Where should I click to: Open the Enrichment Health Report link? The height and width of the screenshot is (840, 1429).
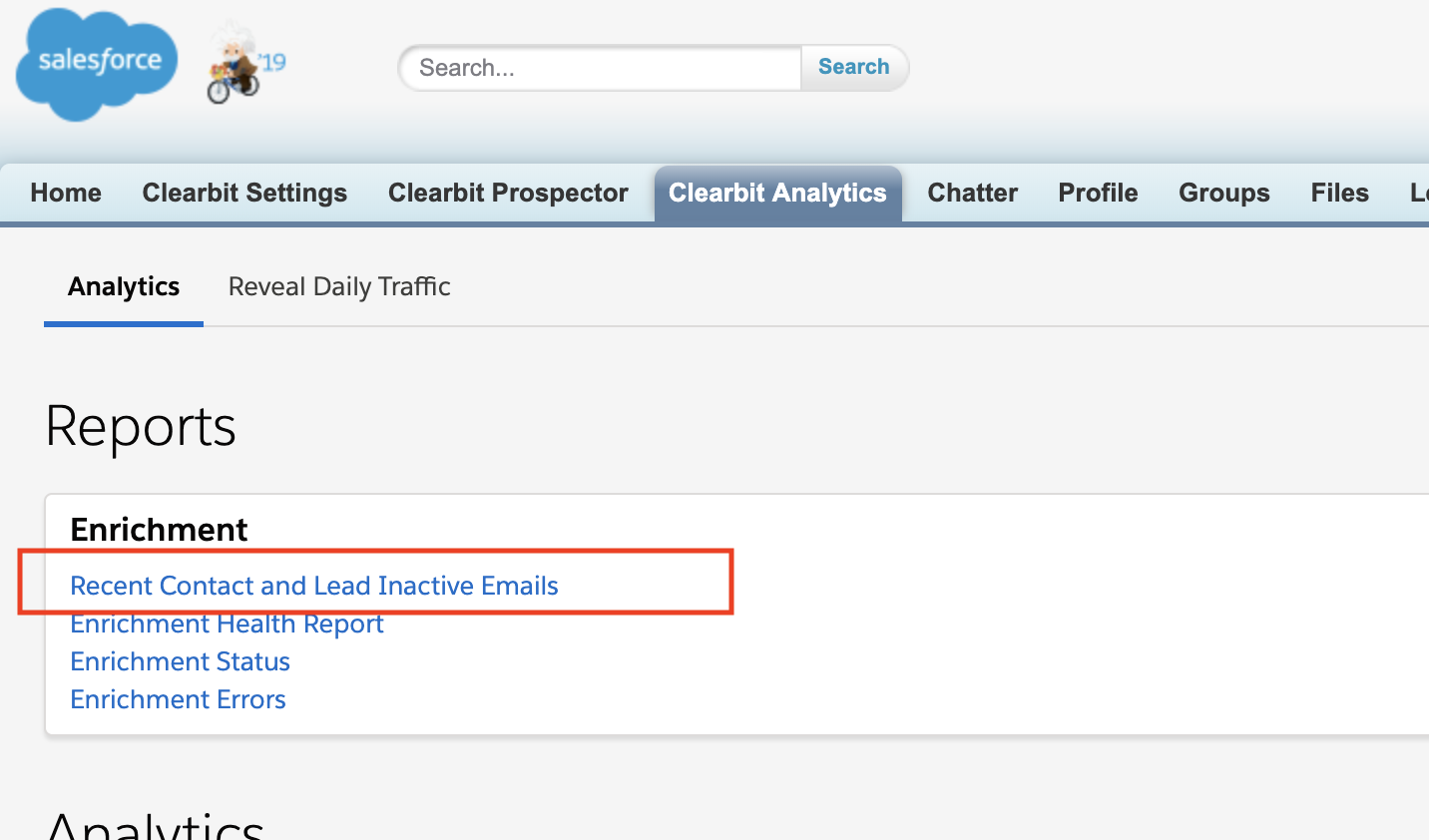pyautogui.click(x=227, y=625)
